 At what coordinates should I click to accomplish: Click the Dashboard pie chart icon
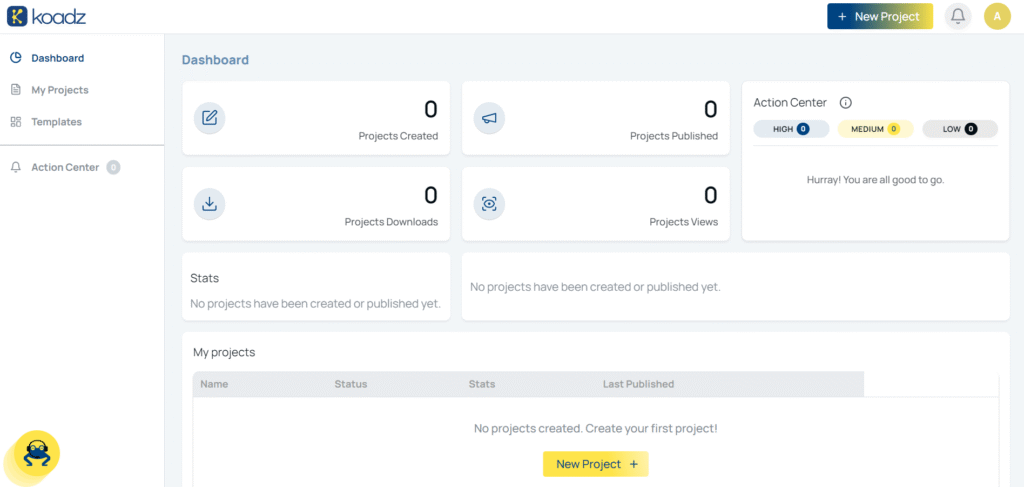pos(16,57)
